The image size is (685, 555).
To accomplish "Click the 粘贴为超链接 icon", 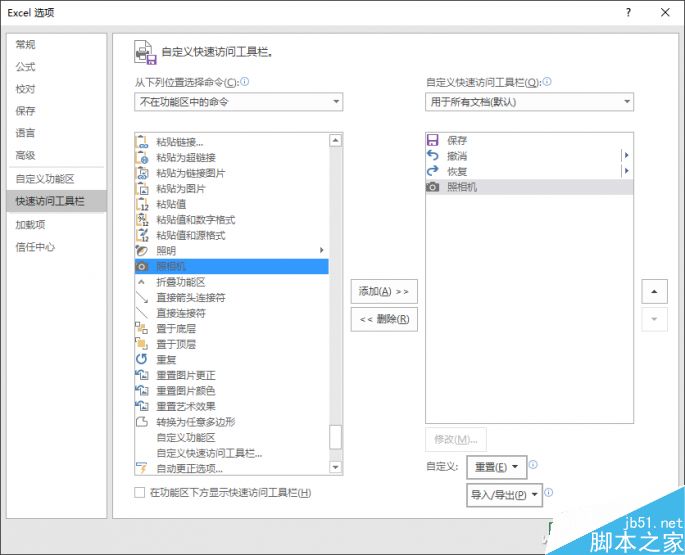I will [x=142, y=157].
